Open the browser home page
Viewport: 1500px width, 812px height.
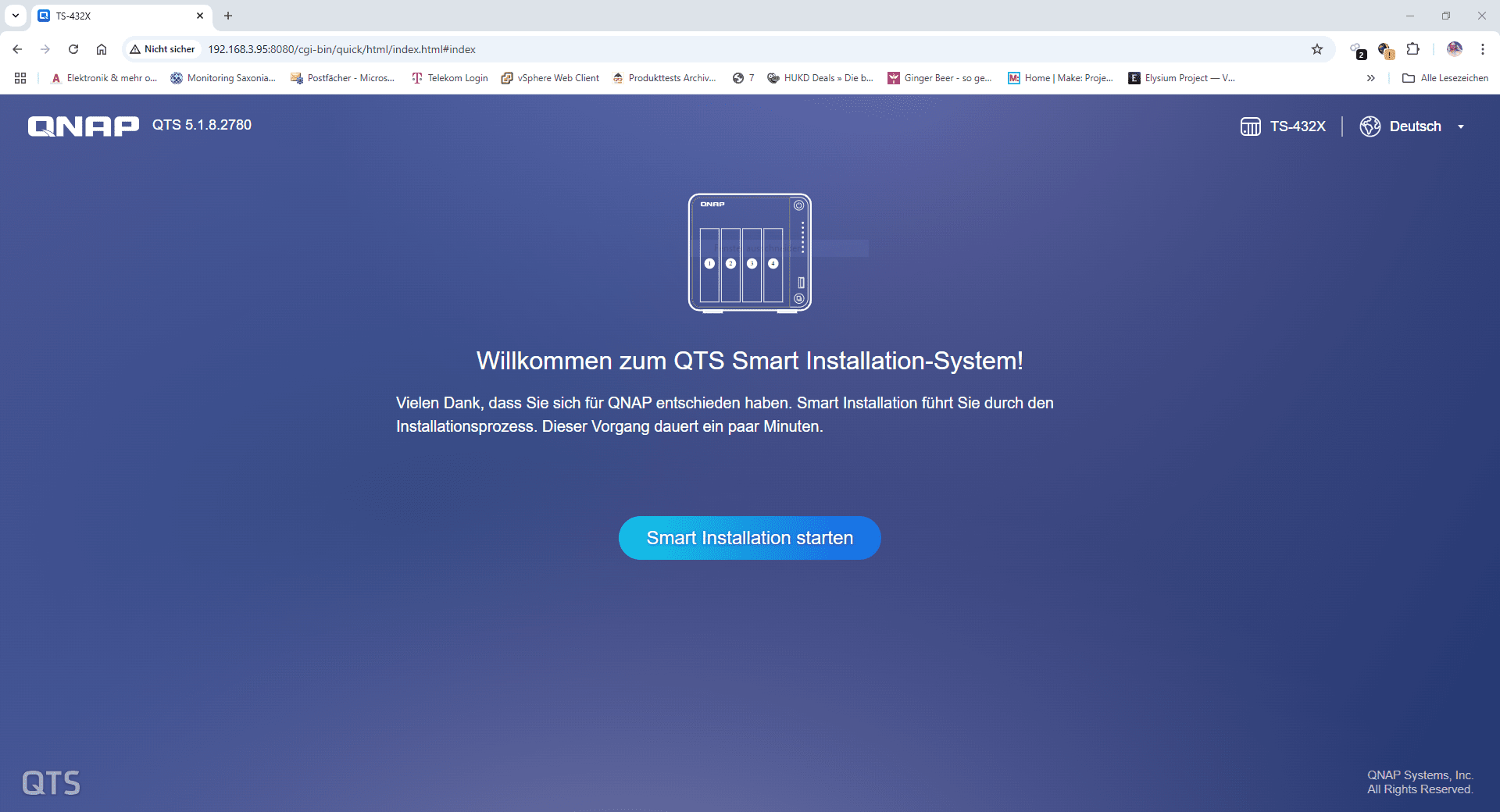click(x=102, y=49)
